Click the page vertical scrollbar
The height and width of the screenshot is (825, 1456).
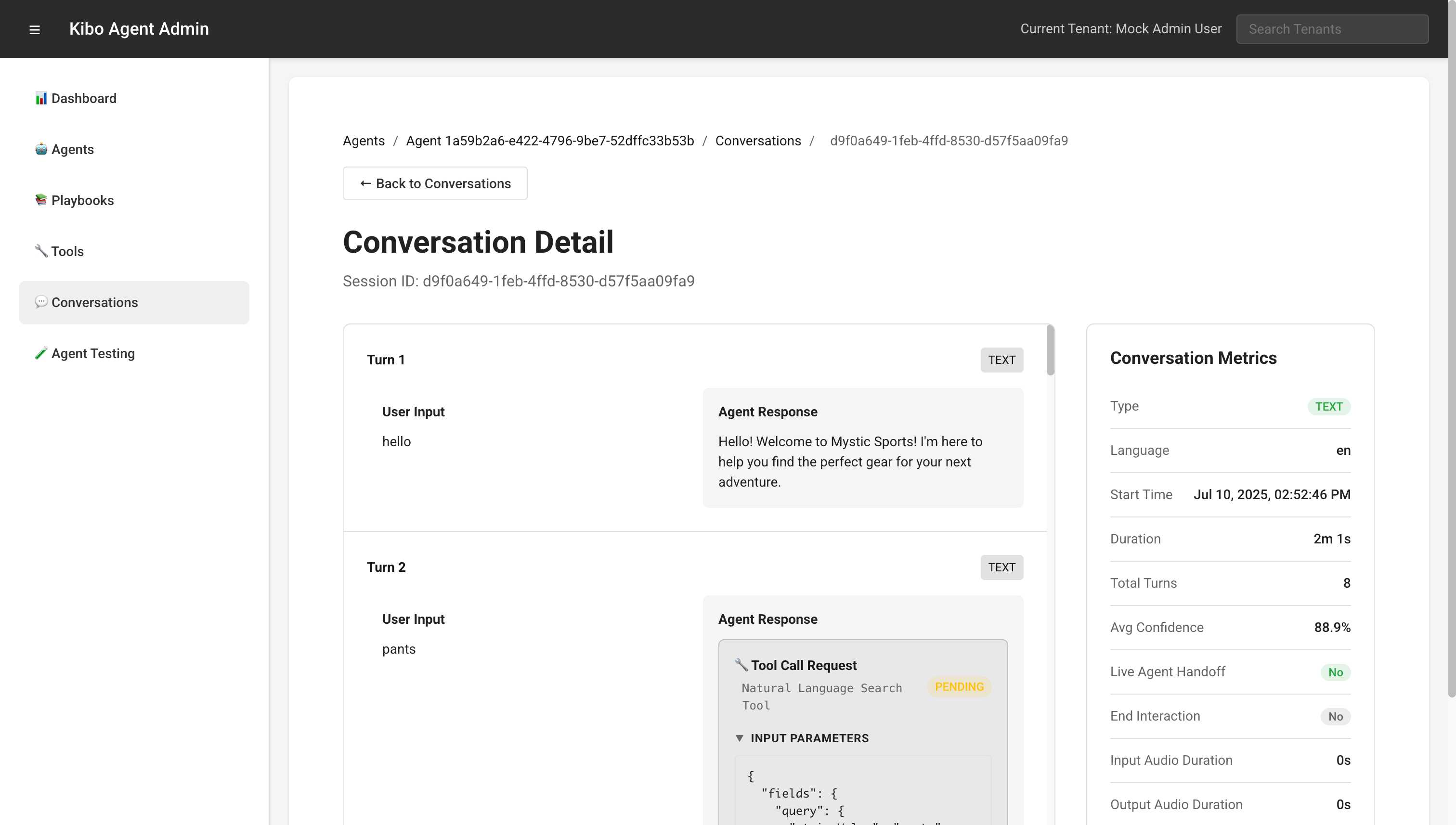[x=1452, y=348]
